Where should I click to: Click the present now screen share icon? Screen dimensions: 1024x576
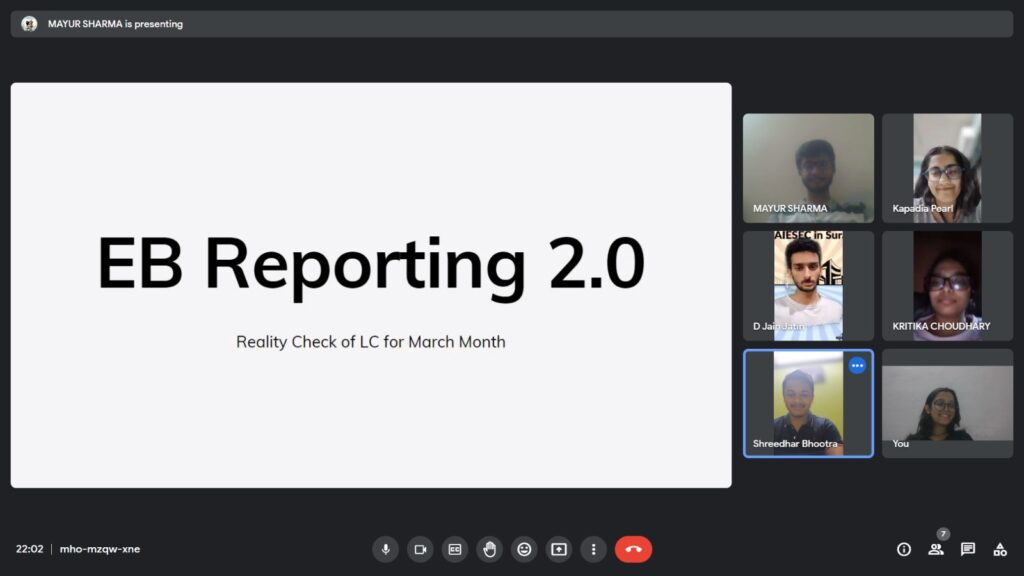pos(559,549)
